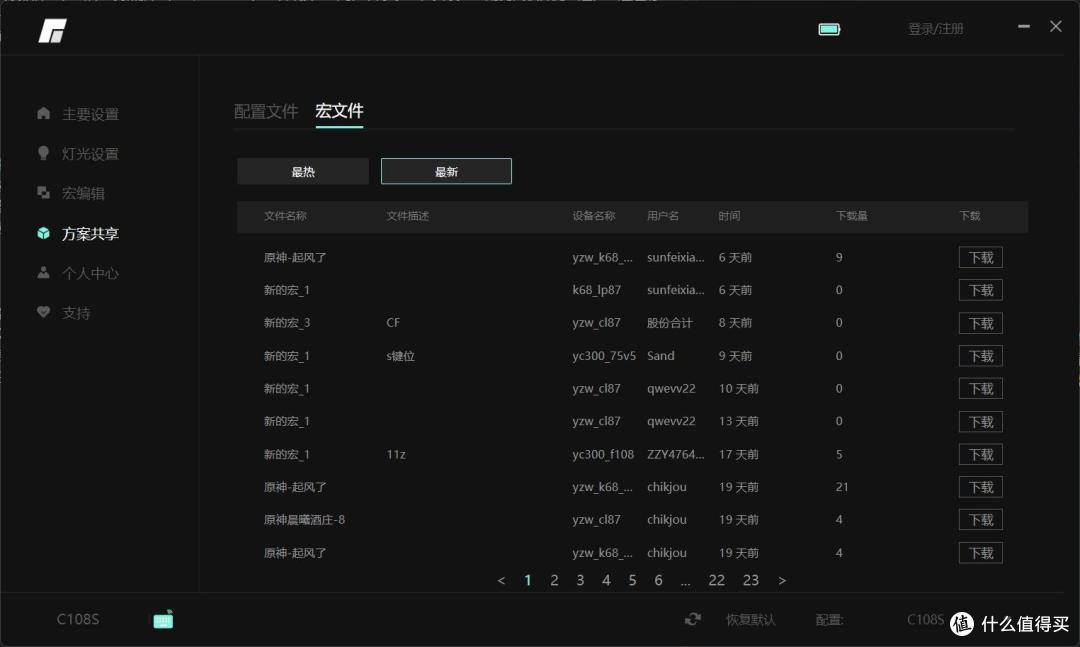Download the 11z macro from yc300_f108
1080x647 pixels.
tap(981, 455)
